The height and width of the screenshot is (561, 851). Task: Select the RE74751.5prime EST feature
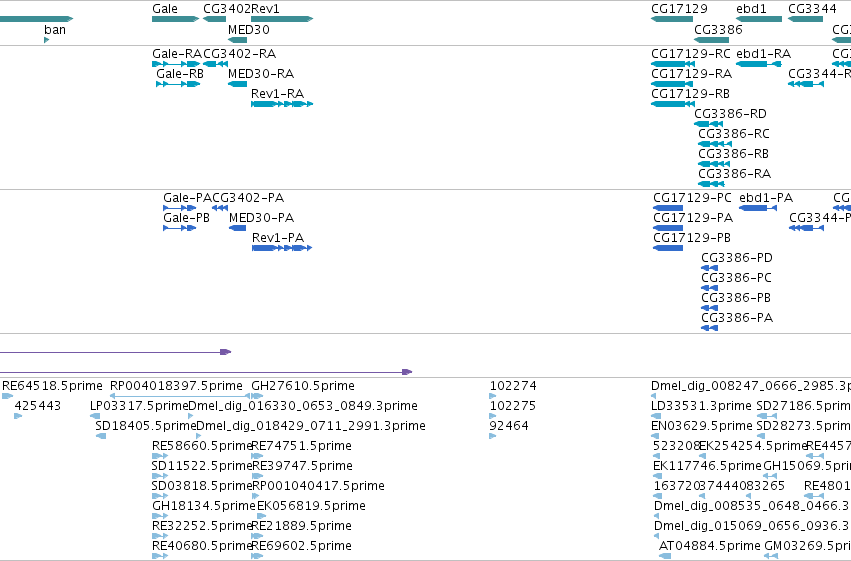[x=257, y=456]
